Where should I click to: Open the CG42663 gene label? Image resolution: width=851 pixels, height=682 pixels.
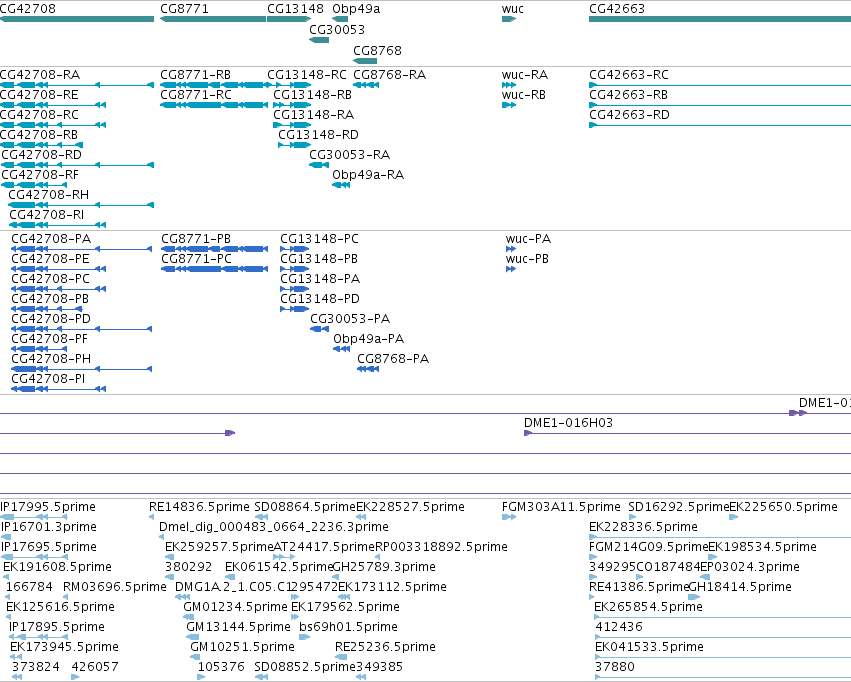coord(617,9)
